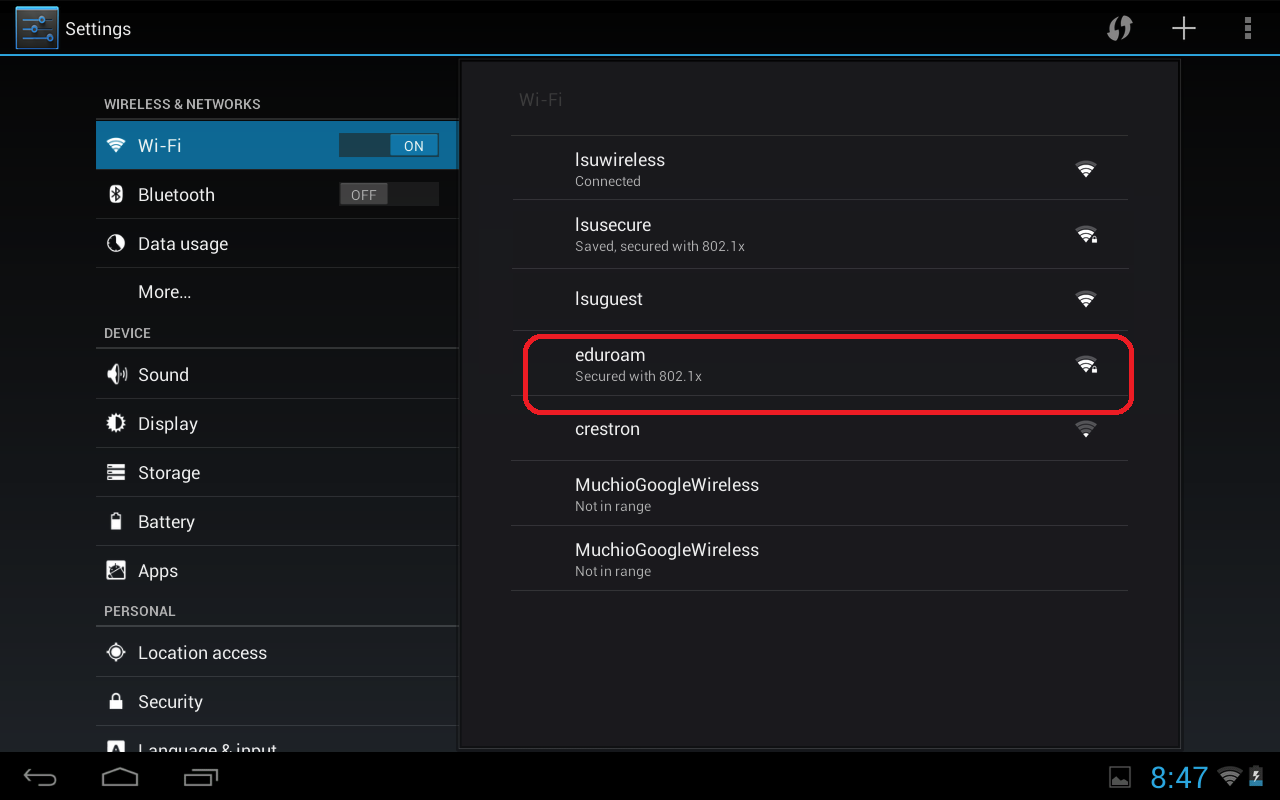The width and height of the screenshot is (1280, 800).
Task: Select the first MuchioGoogleWireless network
Action: click(819, 494)
